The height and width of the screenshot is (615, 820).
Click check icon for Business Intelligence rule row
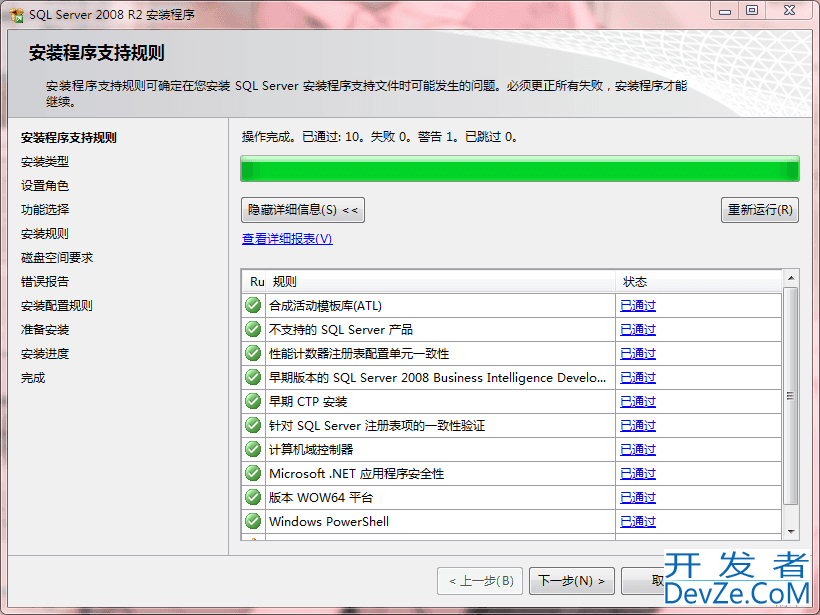pos(253,378)
